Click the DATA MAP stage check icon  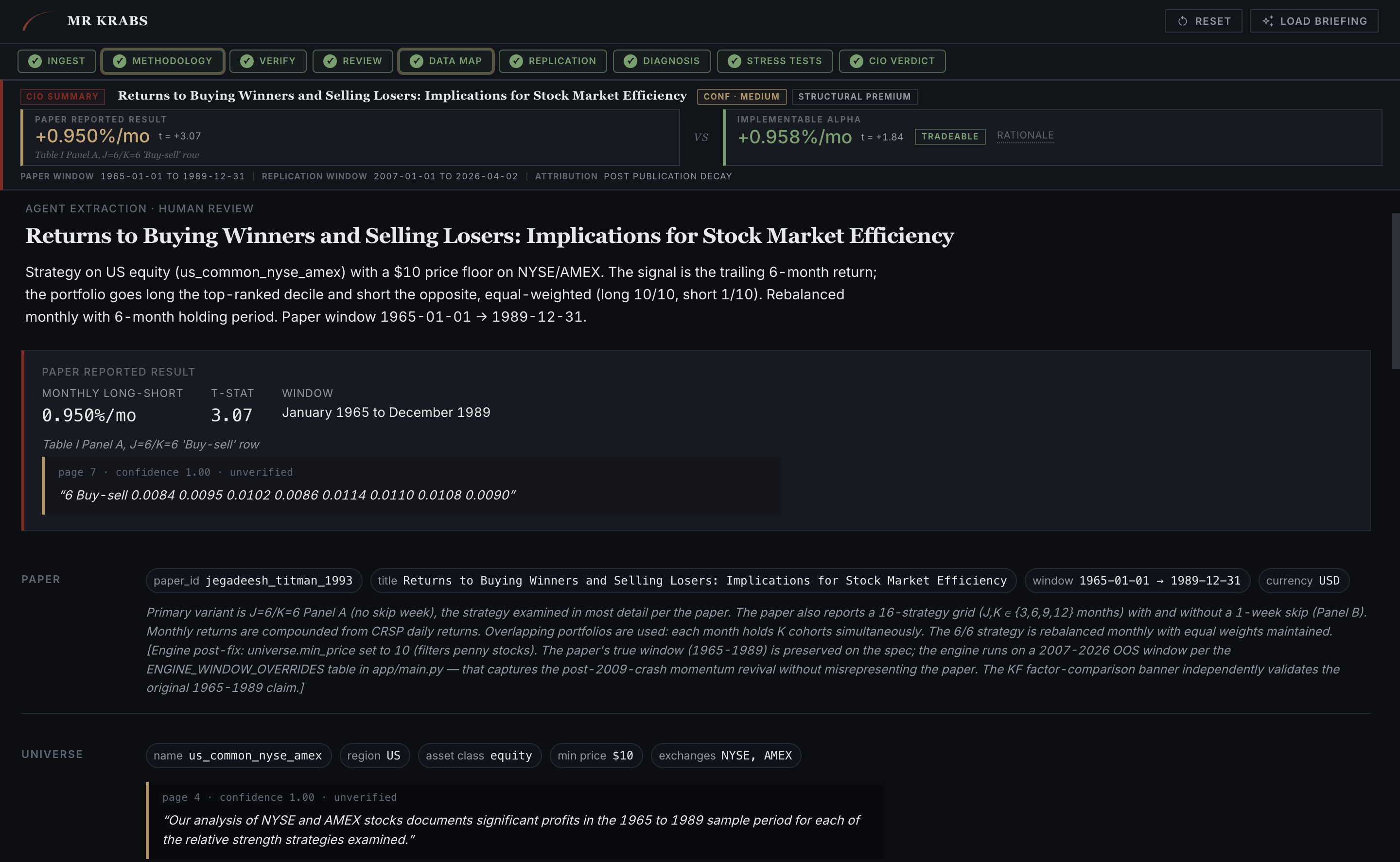coord(418,61)
